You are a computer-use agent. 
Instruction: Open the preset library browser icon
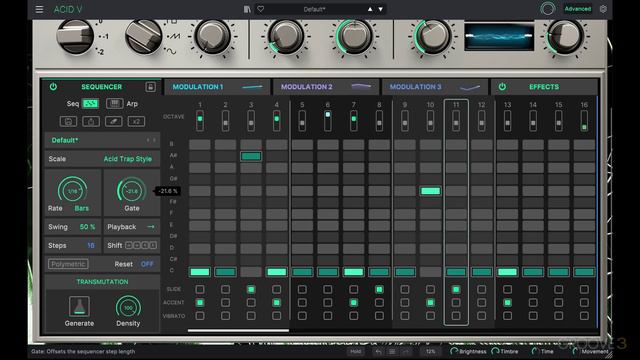click(x=247, y=9)
